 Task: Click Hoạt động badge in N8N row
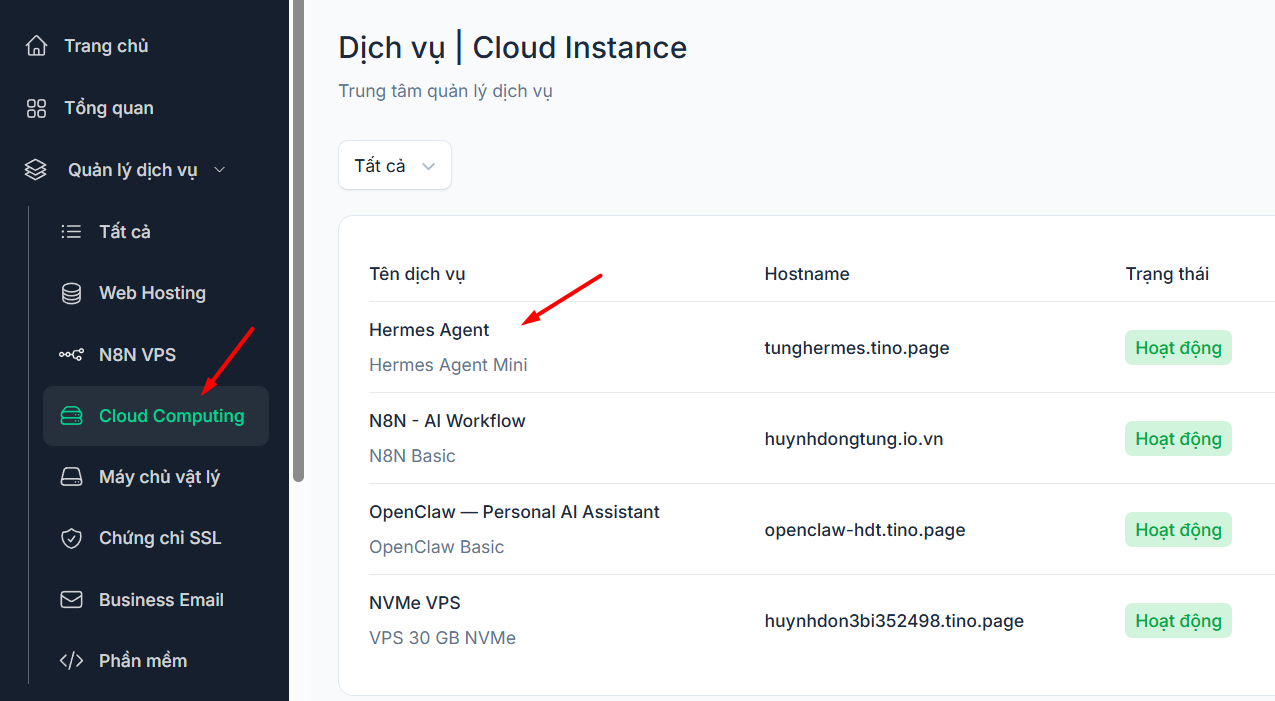pyautogui.click(x=1178, y=439)
